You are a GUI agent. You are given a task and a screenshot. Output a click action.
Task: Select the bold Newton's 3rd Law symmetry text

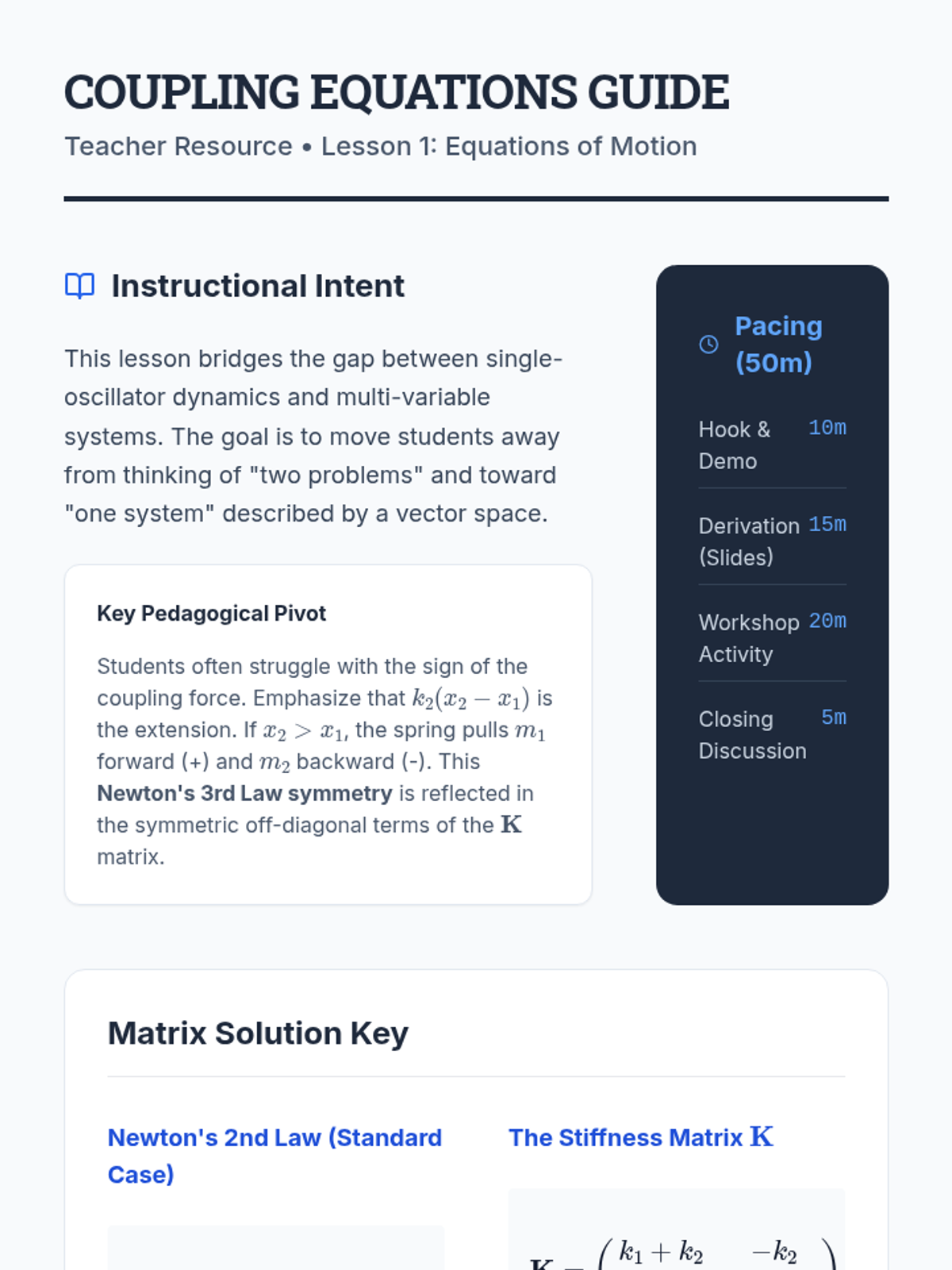click(x=244, y=793)
